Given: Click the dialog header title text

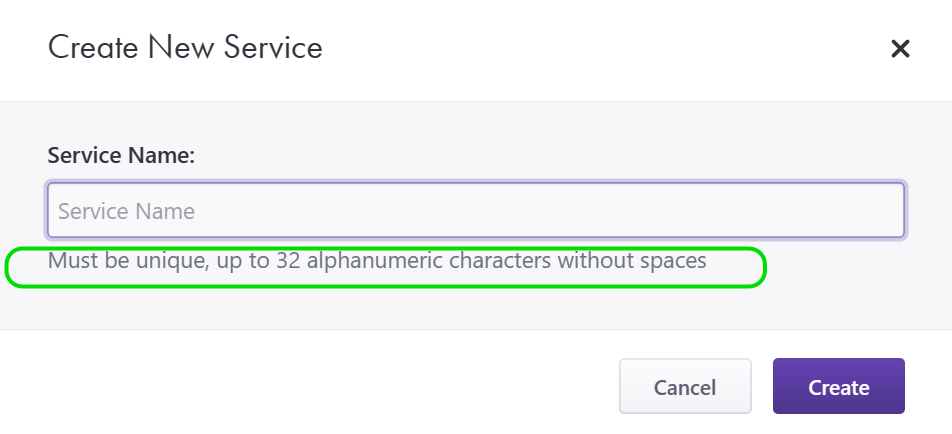Looking at the screenshot, I should (185, 47).
